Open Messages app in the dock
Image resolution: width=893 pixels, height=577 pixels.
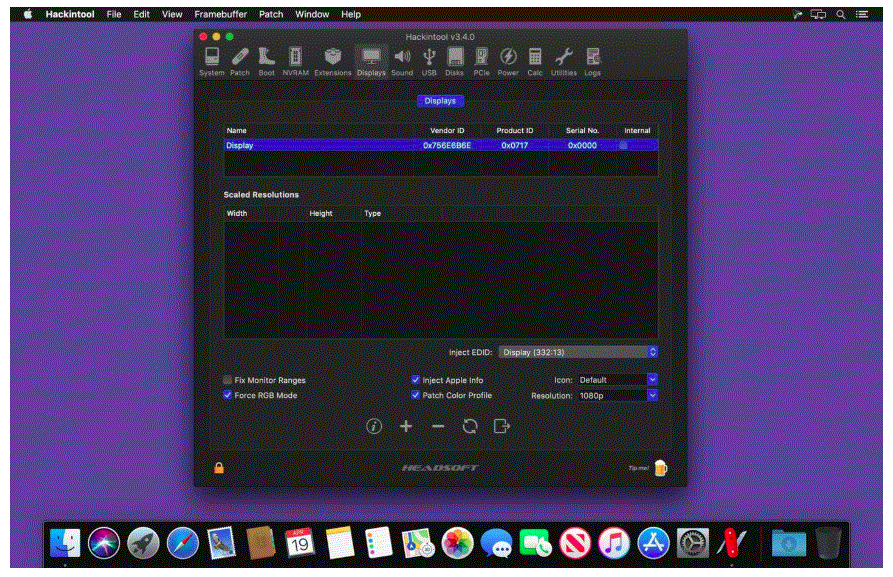click(x=496, y=543)
